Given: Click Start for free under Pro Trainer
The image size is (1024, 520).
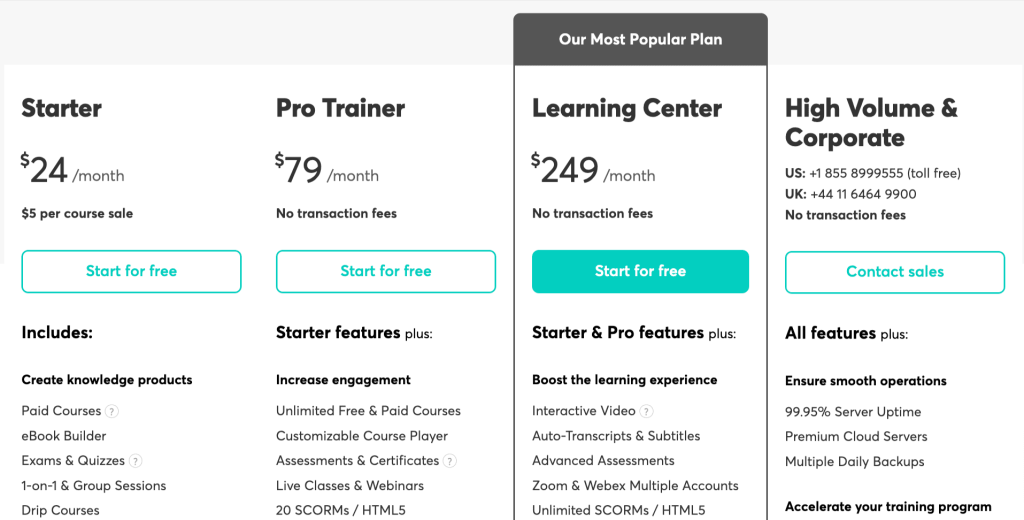Looking at the screenshot, I should tap(386, 271).
